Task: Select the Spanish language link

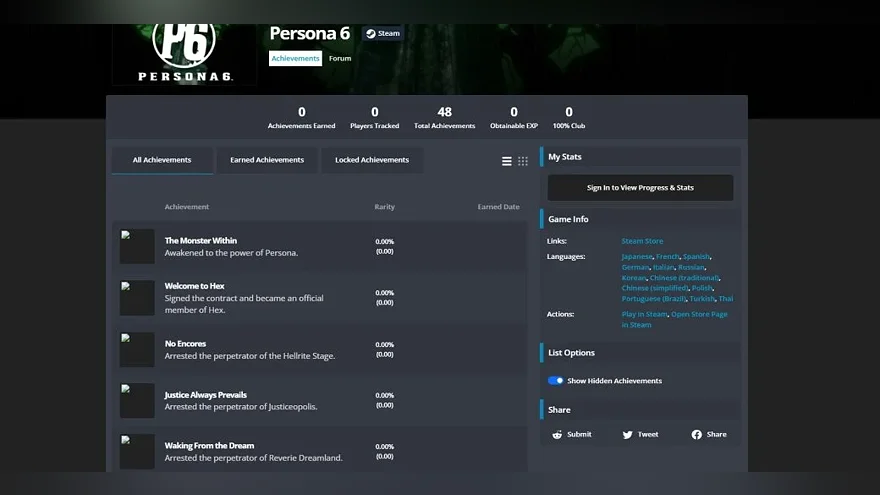Action: coord(696,256)
